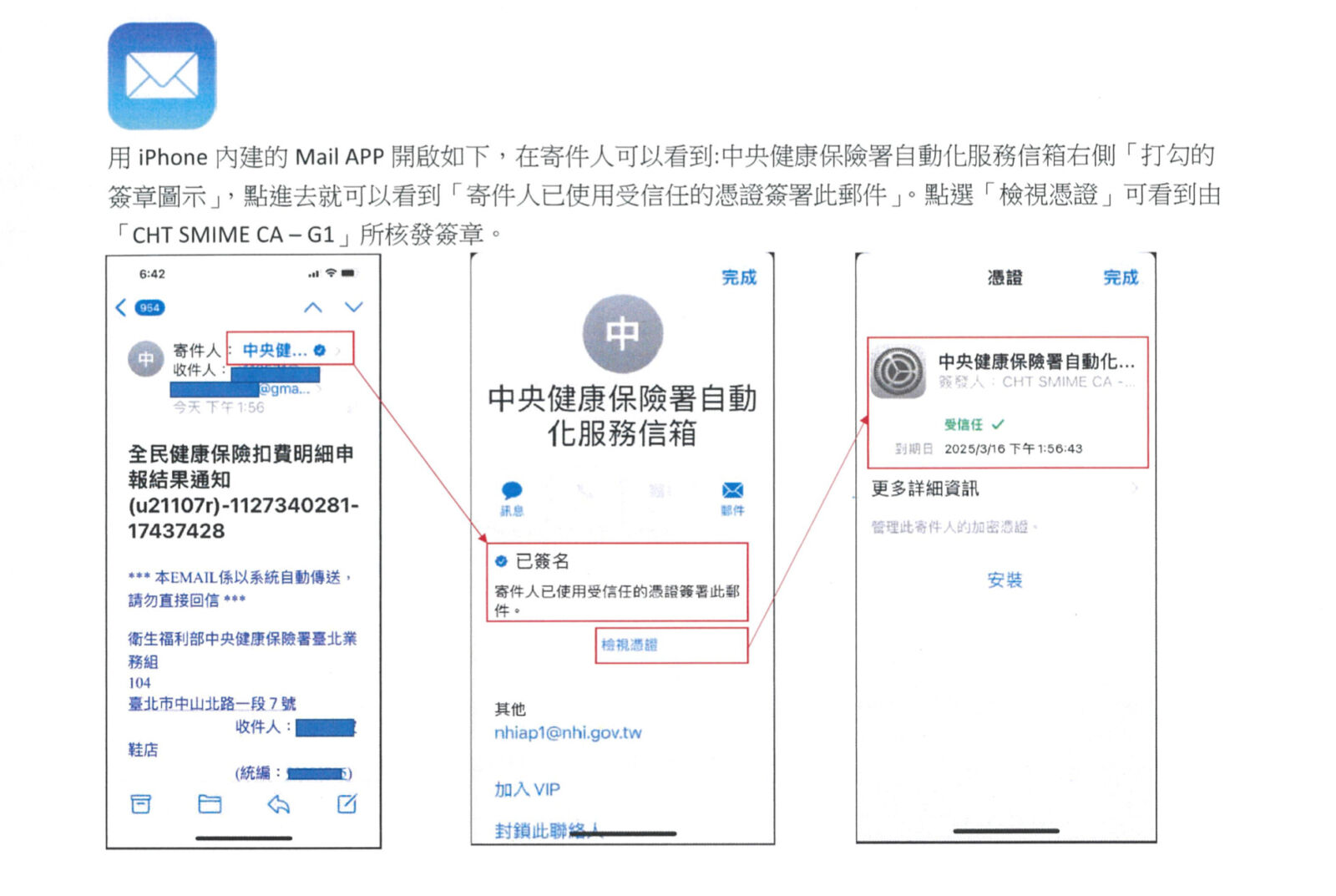Tap 完成 on the contact card screen
The width and height of the screenshot is (1336, 896).
tap(739, 277)
